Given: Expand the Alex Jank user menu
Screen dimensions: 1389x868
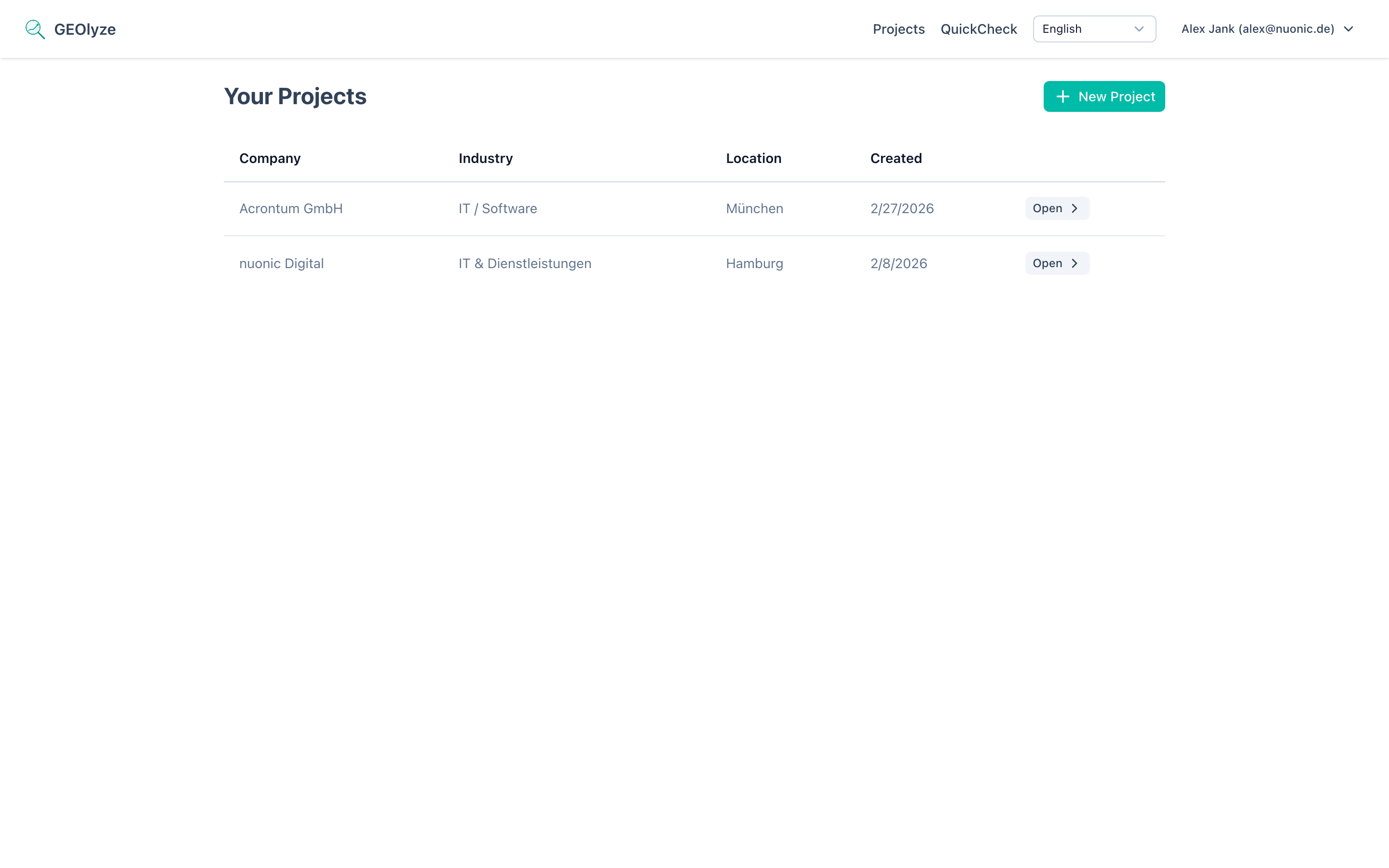Looking at the screenshot, I should tap(1257, 29).
